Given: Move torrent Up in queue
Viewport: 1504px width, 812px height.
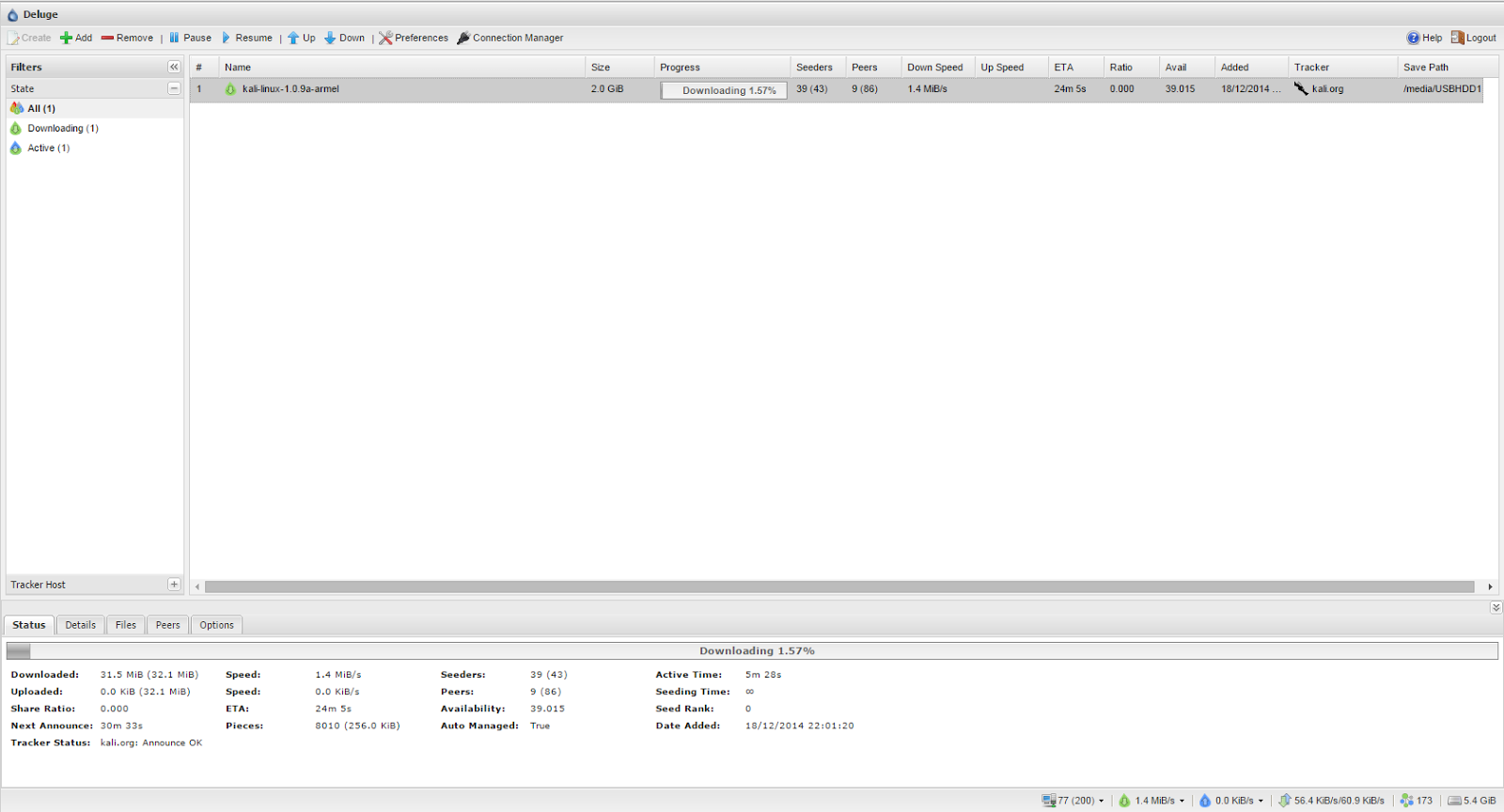Looking at the screenshot, I should [x=302, y=38].
